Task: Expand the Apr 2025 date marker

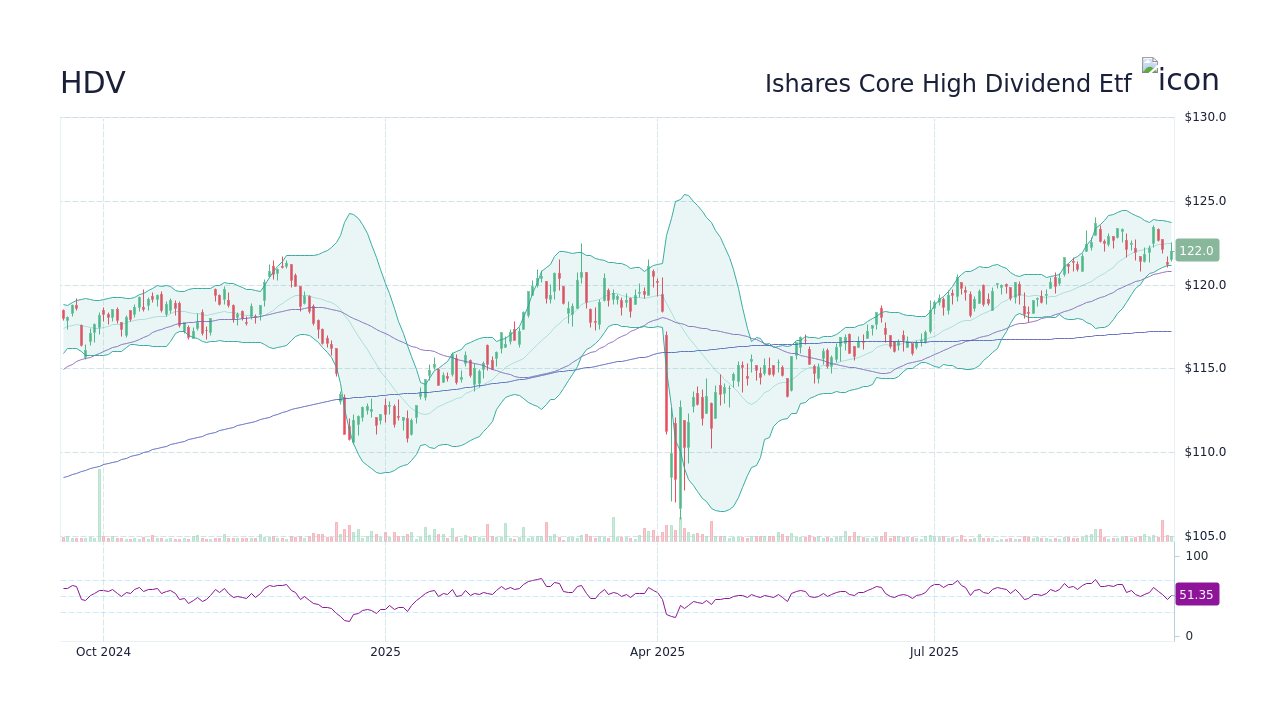Action: point(657,651)
